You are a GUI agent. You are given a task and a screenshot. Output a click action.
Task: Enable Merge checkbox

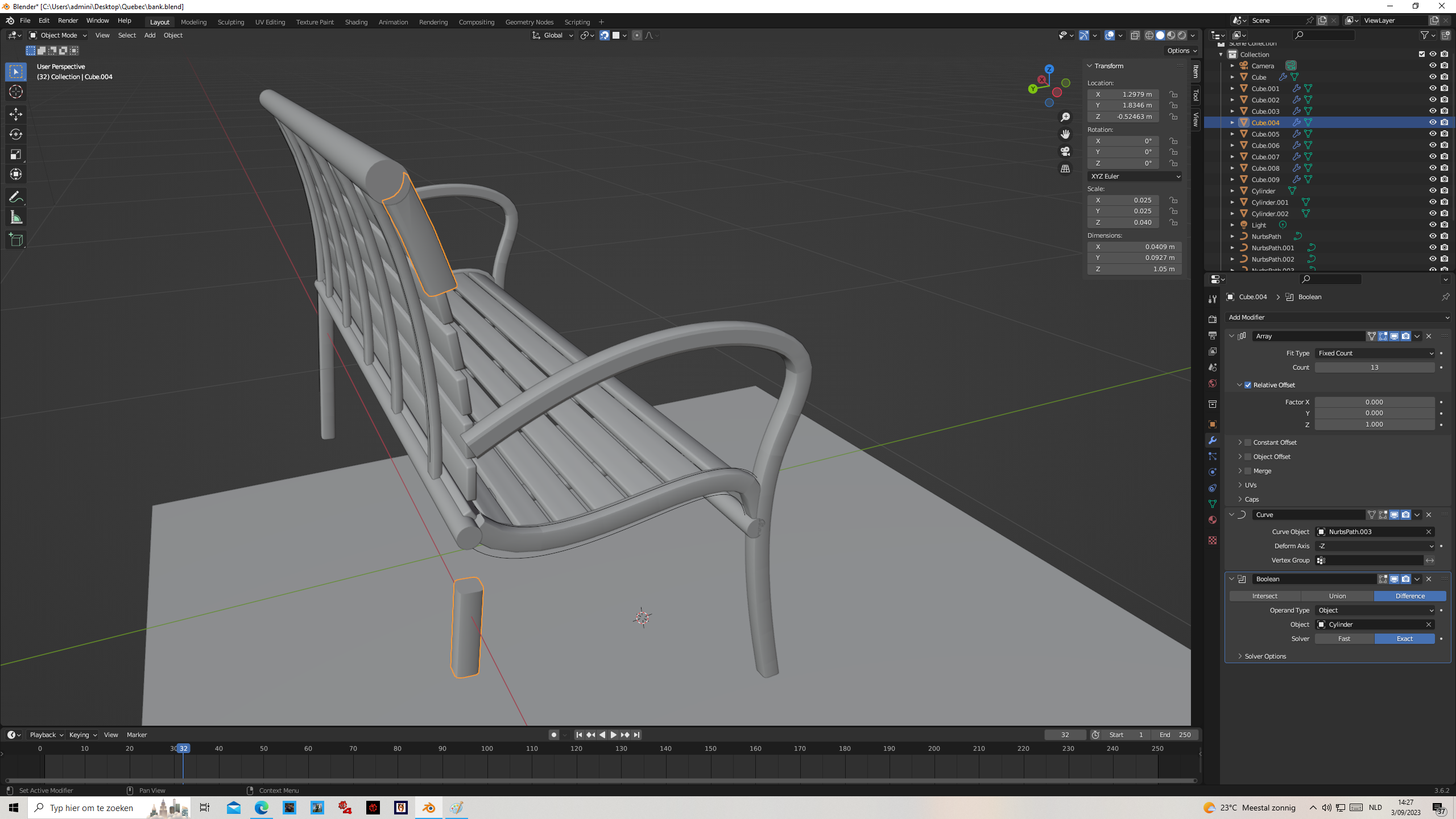coord(1248,471)
